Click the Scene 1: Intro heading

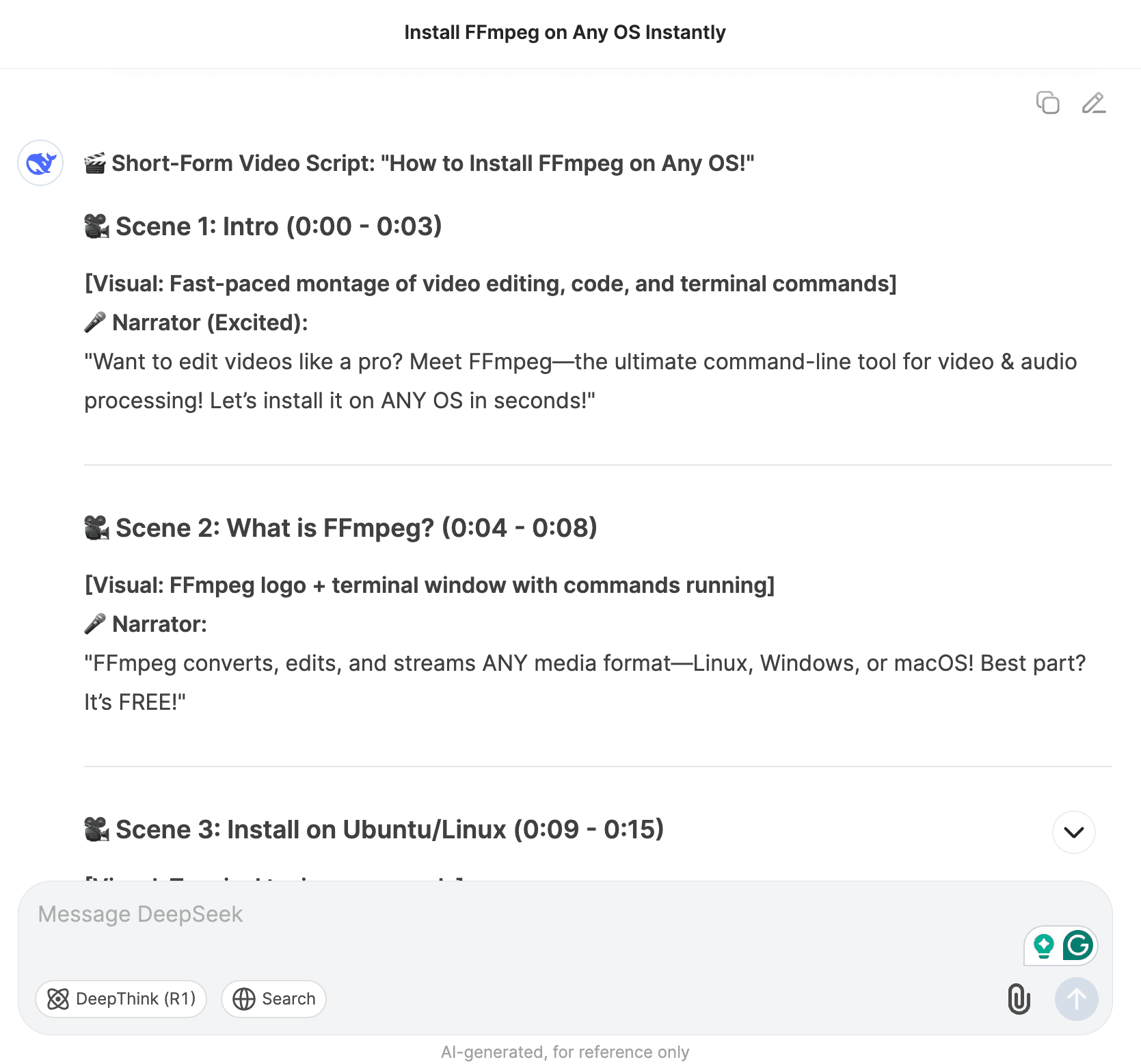[263, 226]
